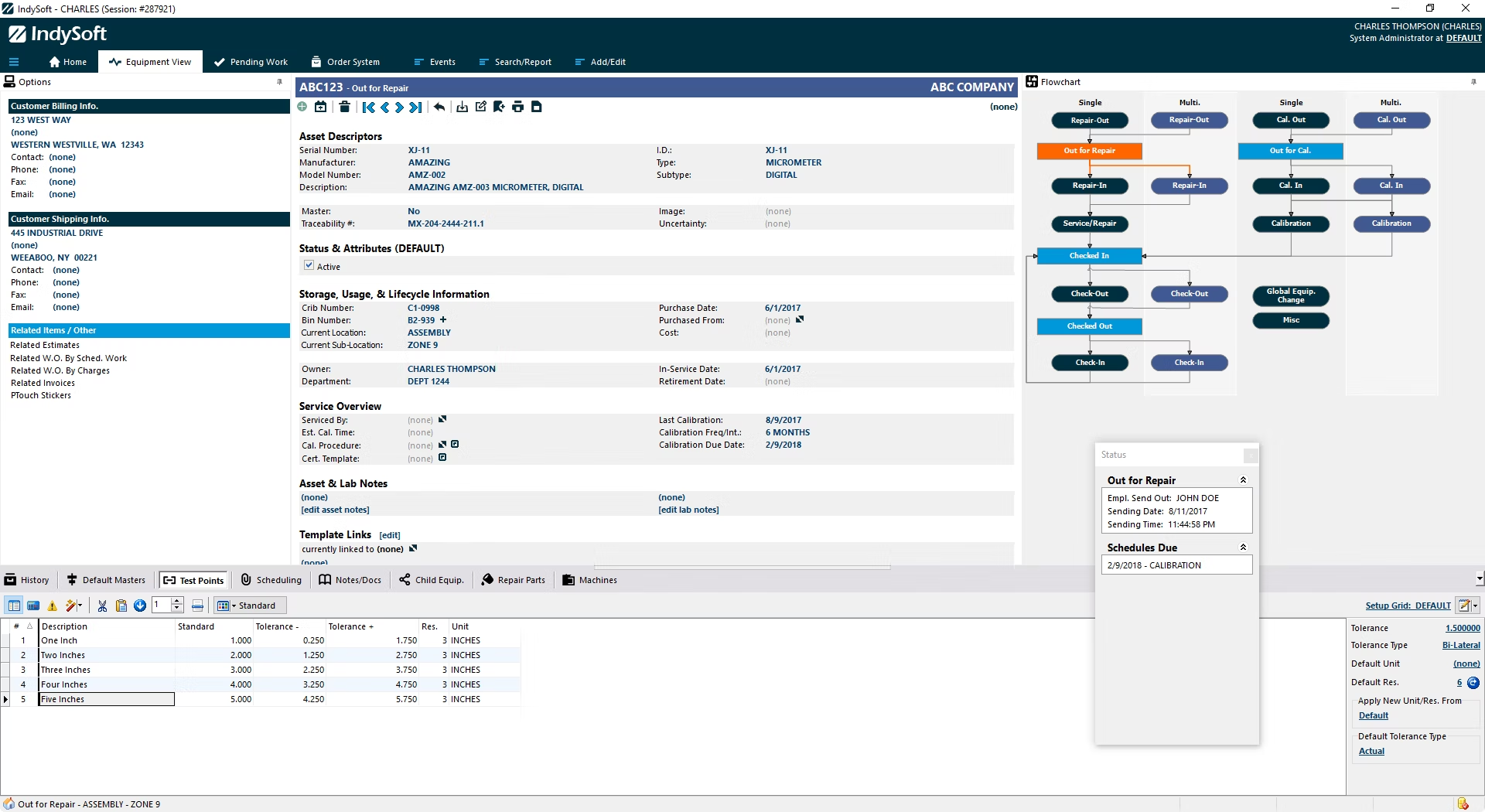Open the Pending Work menu
The width and height of the screenshot is (1485, 812).
251,62
